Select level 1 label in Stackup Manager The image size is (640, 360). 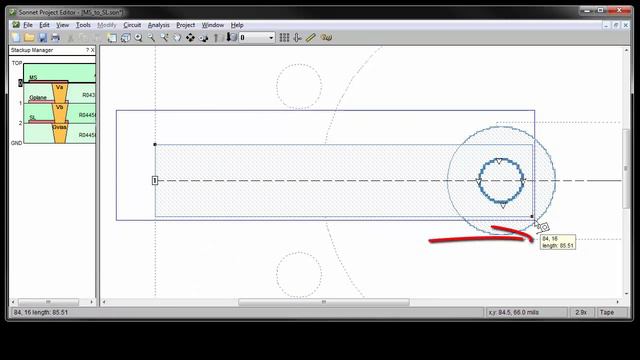pyautogui.click(x=20, y=103)
